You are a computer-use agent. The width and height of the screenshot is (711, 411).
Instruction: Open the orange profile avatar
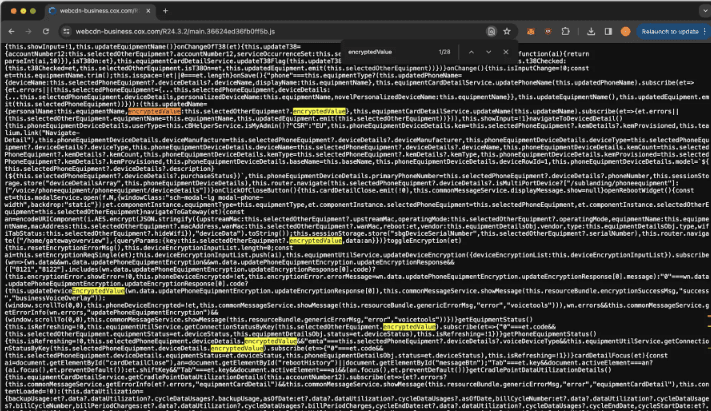[625, 31]
